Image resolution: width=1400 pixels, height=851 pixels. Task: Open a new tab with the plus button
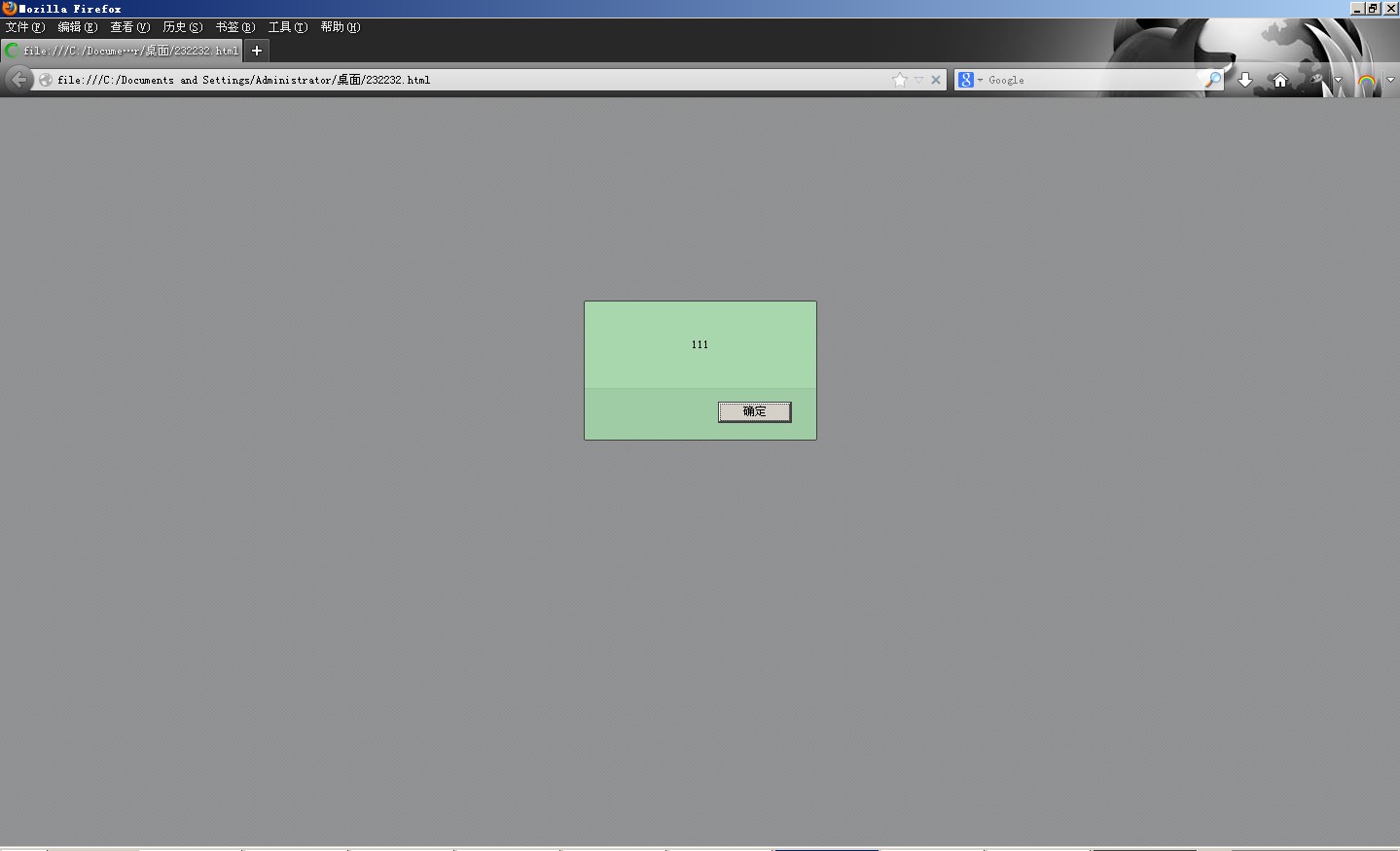point(257,51)
